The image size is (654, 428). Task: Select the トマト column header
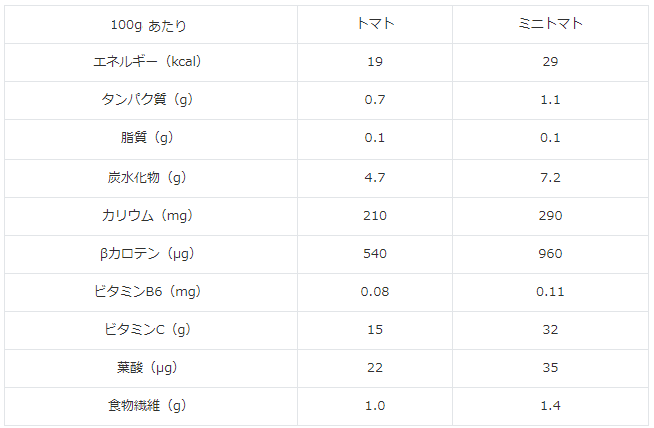pyautogui.click(x=375, y=24)
